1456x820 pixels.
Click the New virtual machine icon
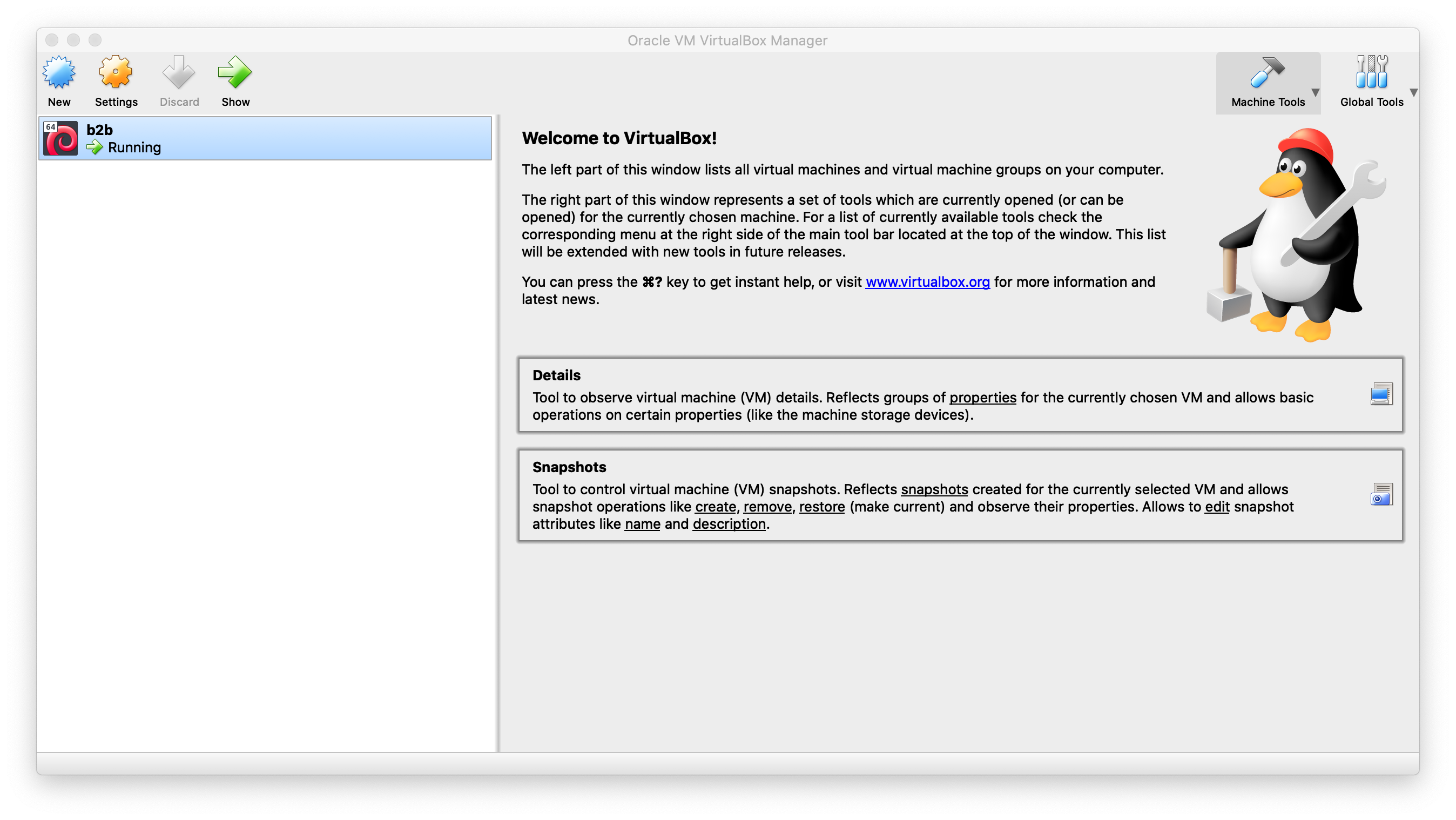coord(59,72)
